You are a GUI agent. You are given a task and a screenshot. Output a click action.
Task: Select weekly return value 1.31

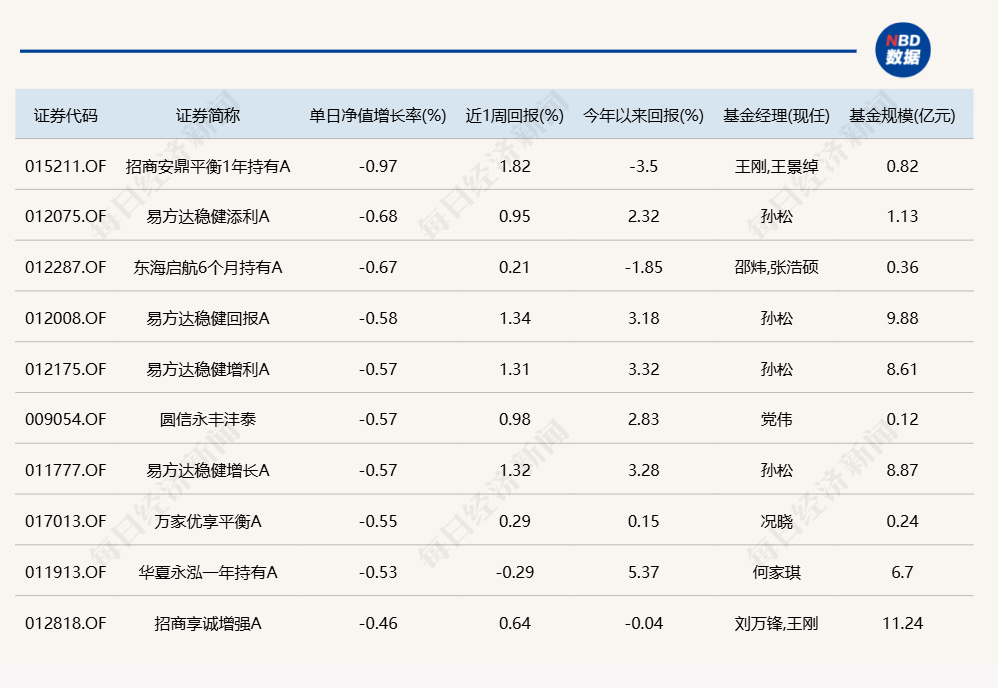click(x=515, y=369)
